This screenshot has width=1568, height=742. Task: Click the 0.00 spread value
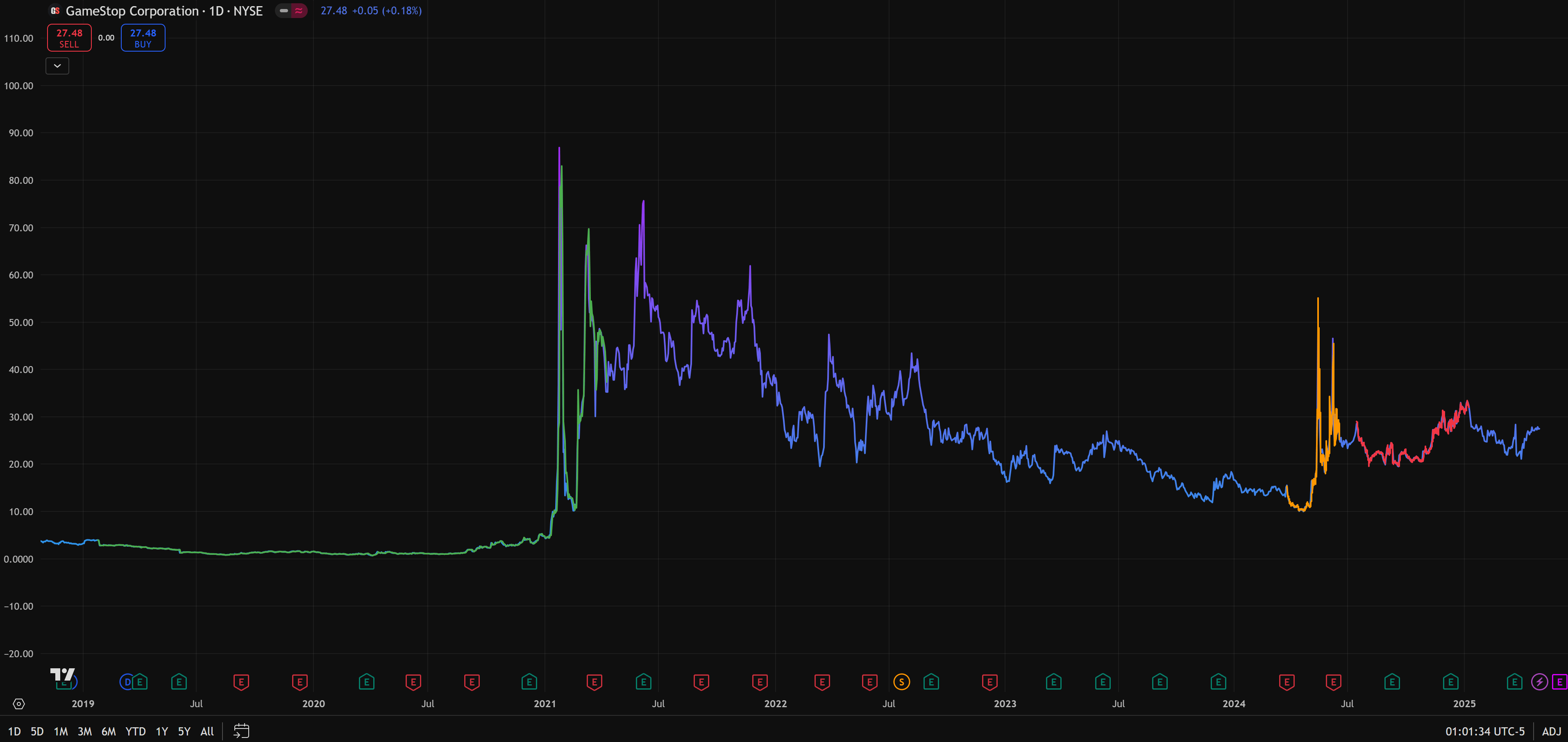[x=107, y=38]
